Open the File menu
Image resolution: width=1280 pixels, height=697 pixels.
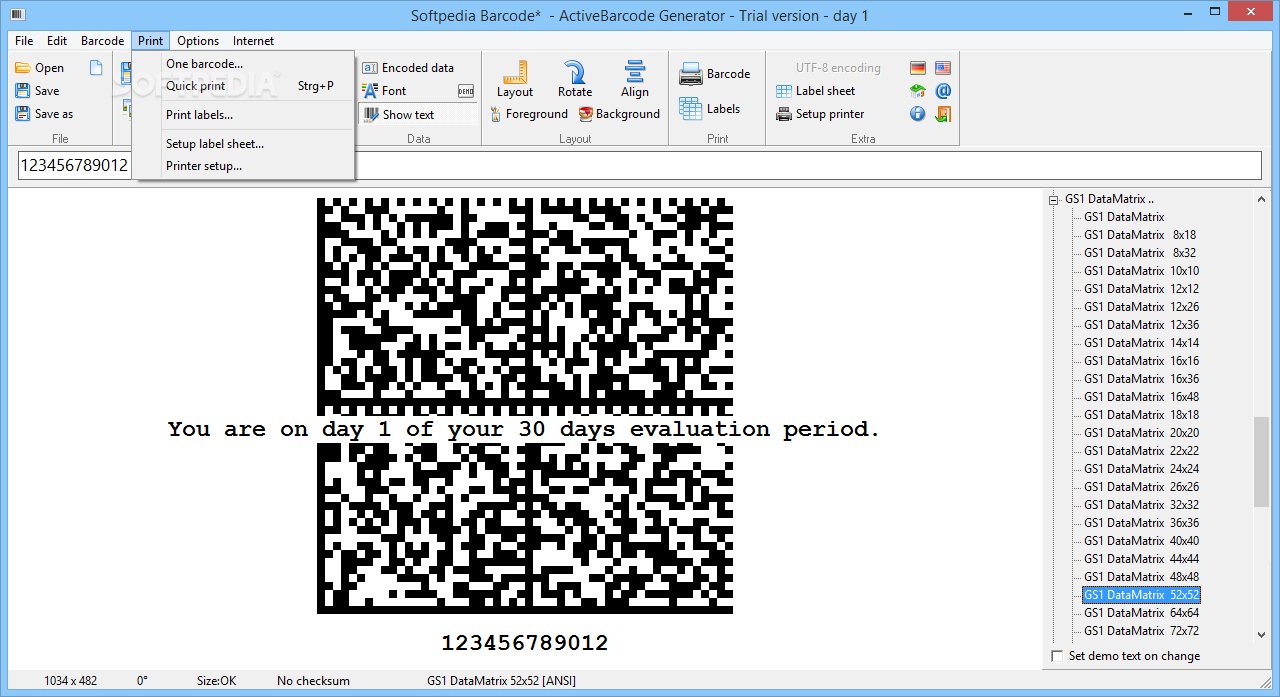pos(24,41)
